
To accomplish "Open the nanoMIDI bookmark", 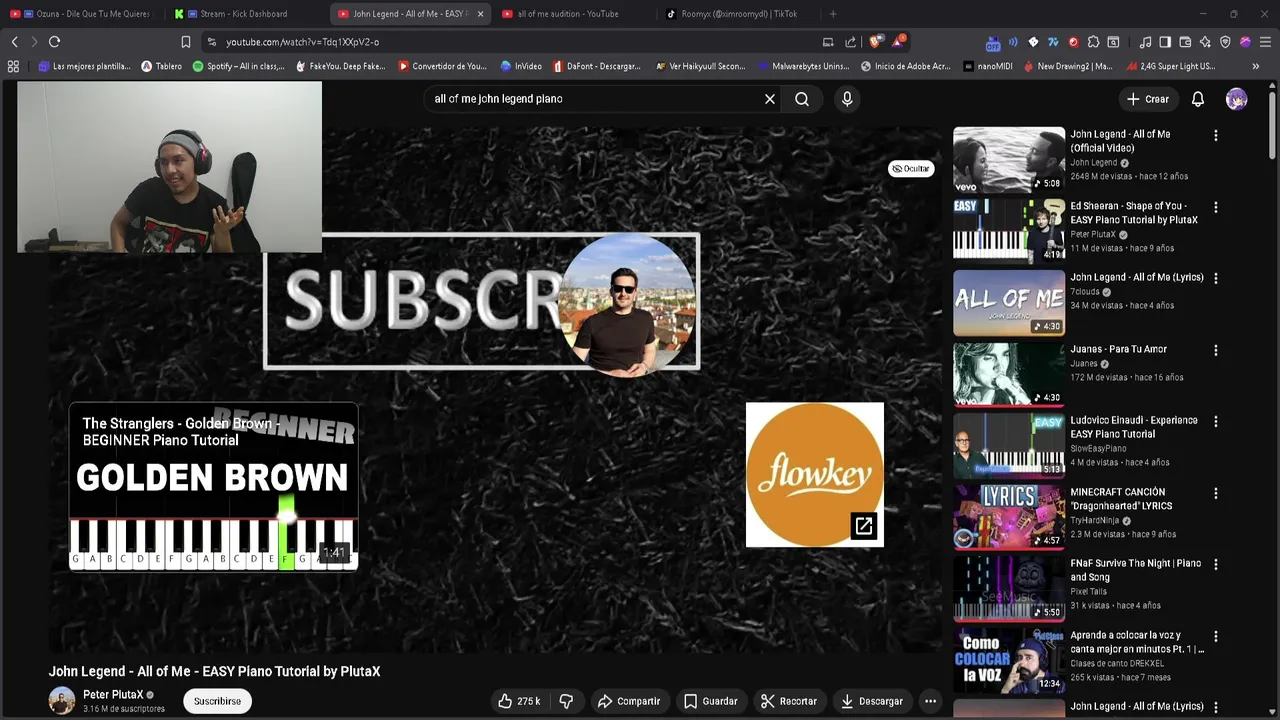I will coord(990,66).
